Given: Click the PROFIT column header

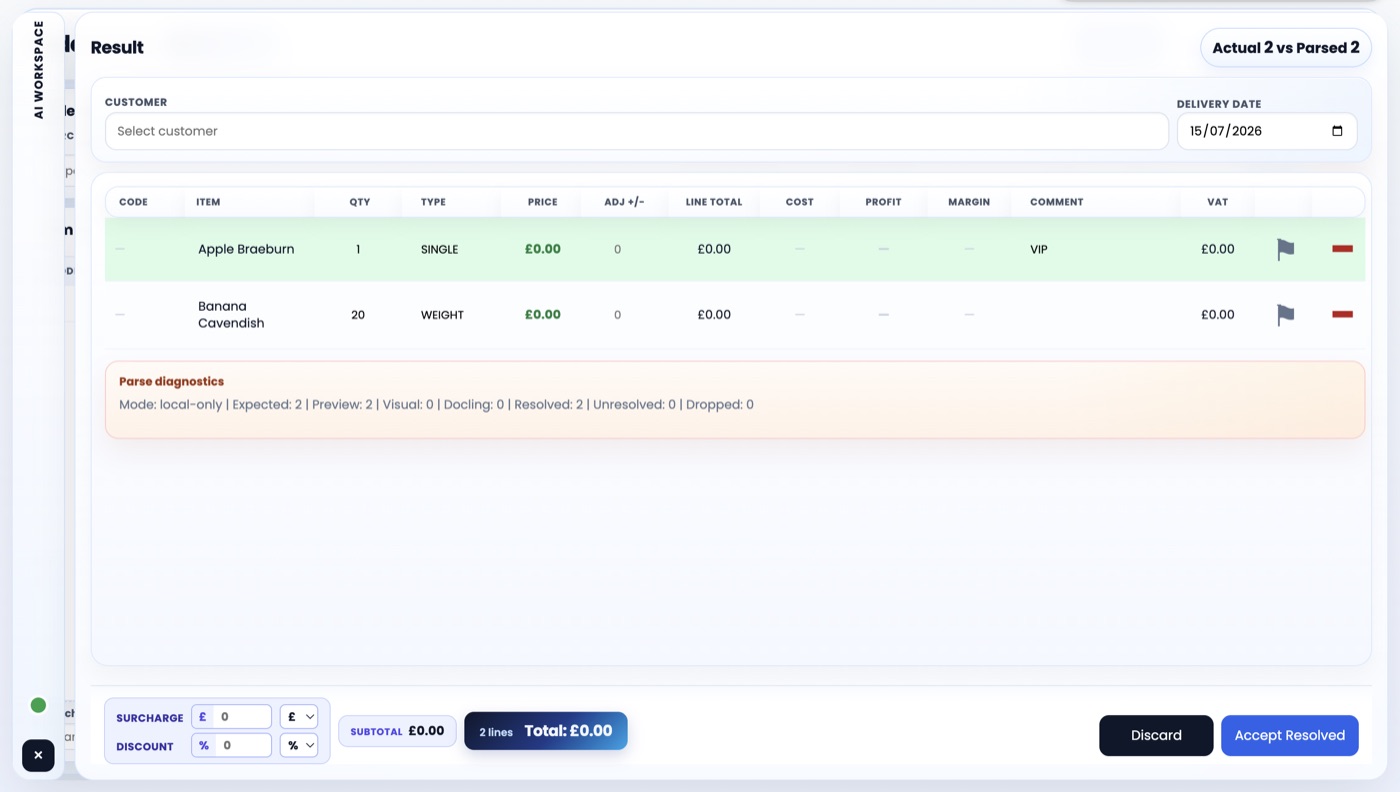Looking at the screenshot, I should (883, 202).
